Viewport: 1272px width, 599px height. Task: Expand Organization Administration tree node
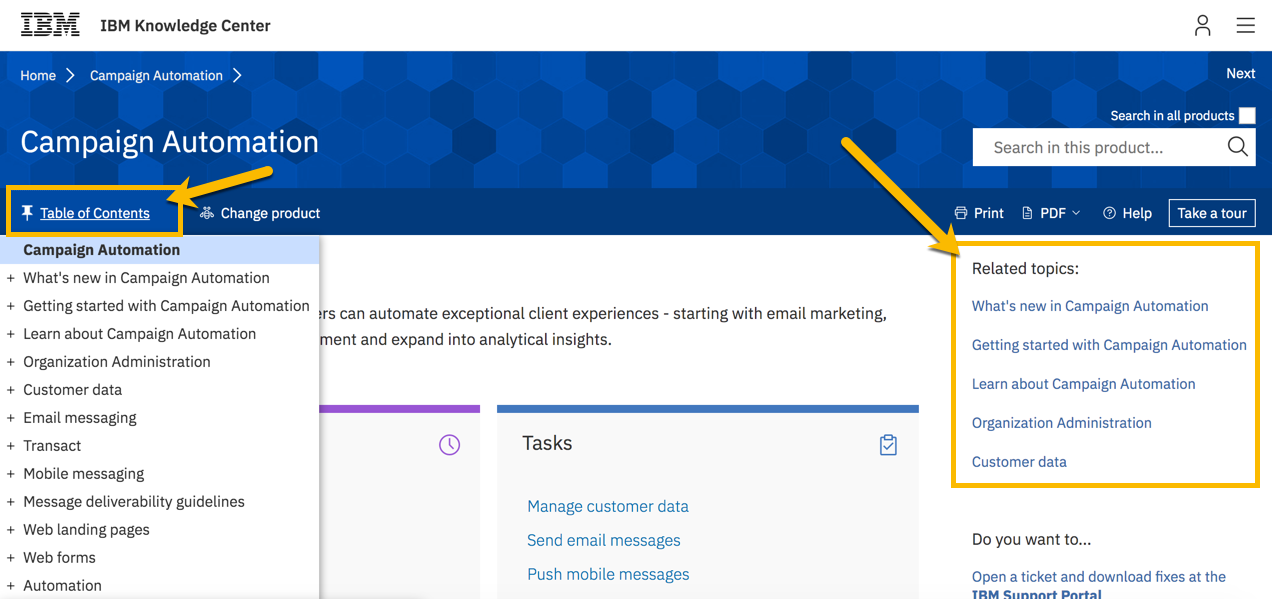(10, 362)
